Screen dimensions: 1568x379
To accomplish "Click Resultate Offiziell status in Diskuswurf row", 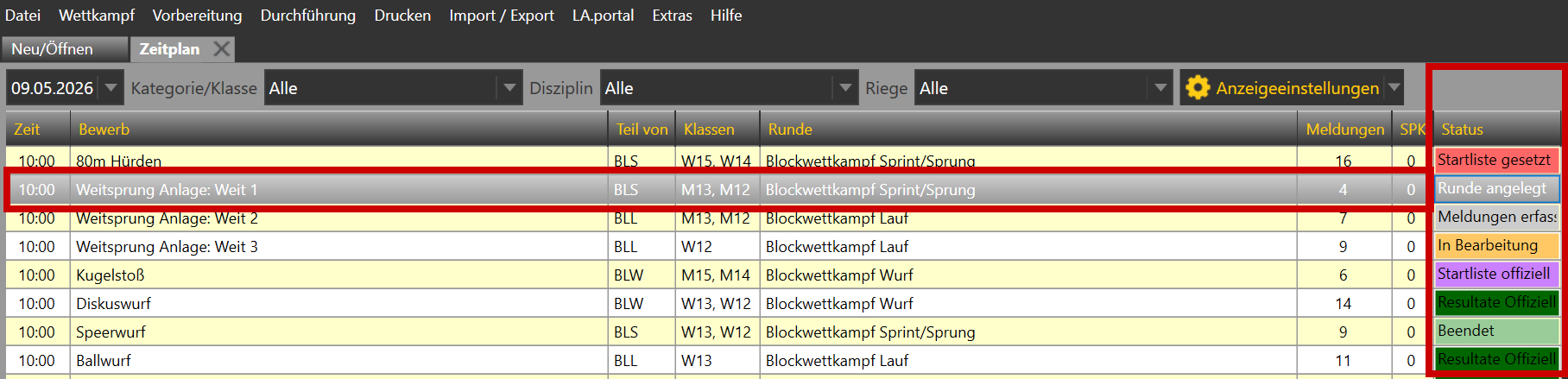I will (1497, 302).
